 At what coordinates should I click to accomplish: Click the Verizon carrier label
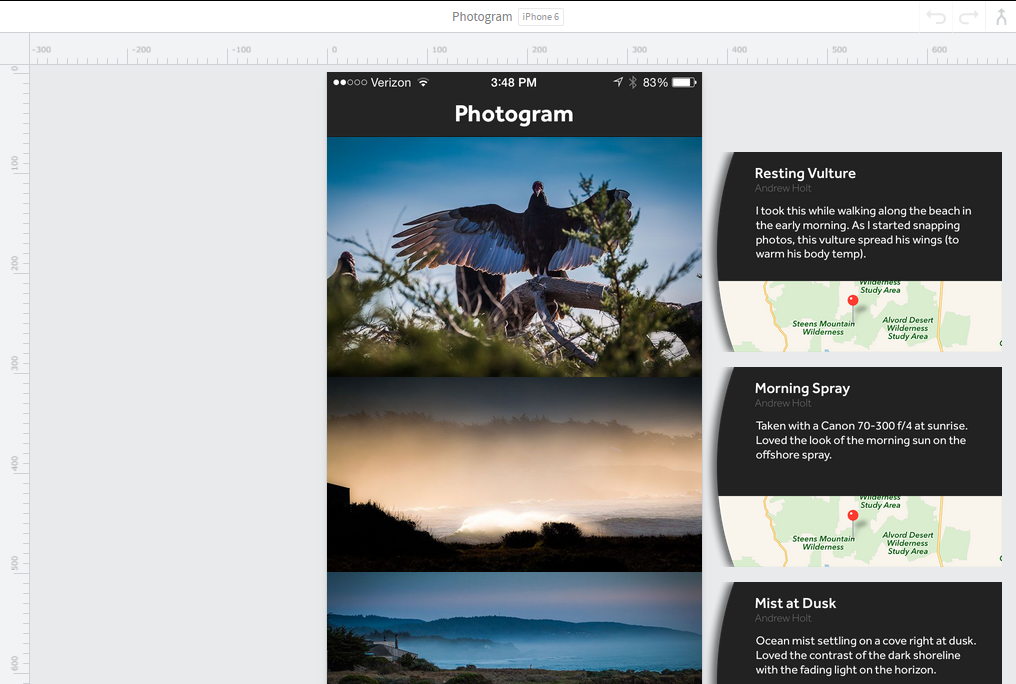click(x=391, y=82)
